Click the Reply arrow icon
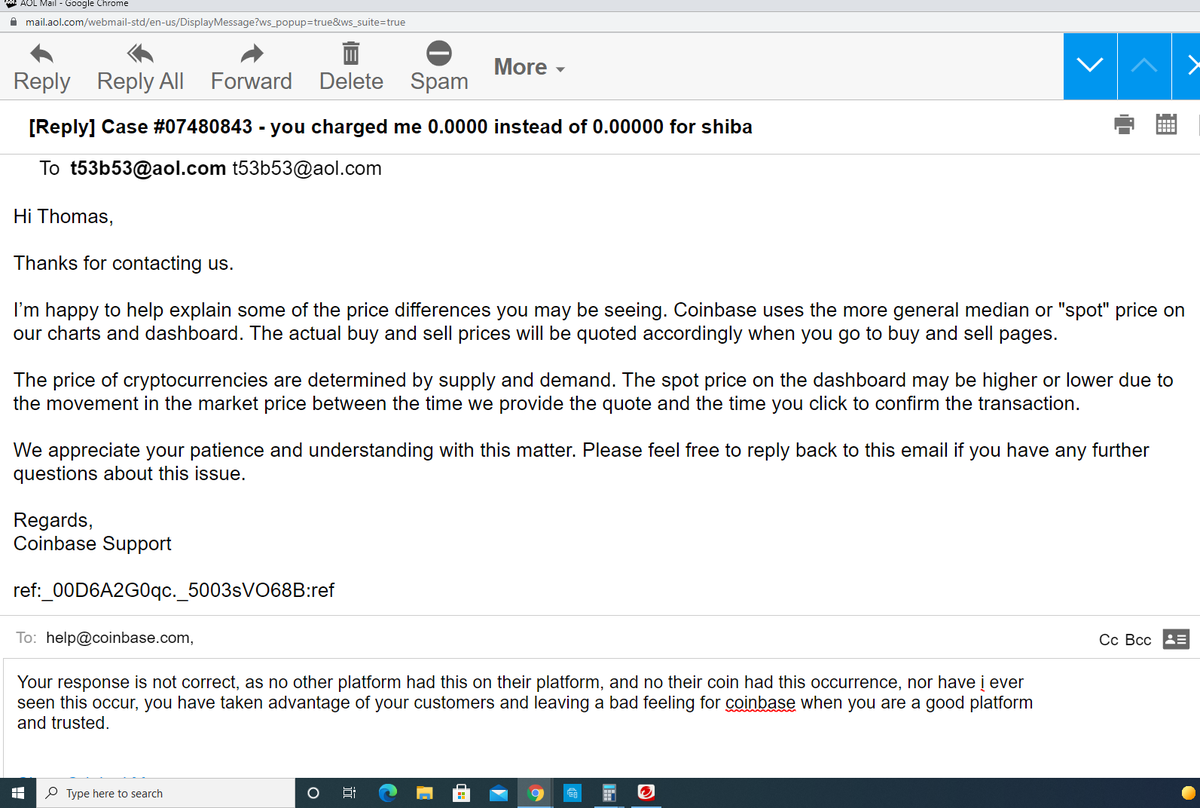Screen dimensions: 1200x808 (x=41, y=53)
